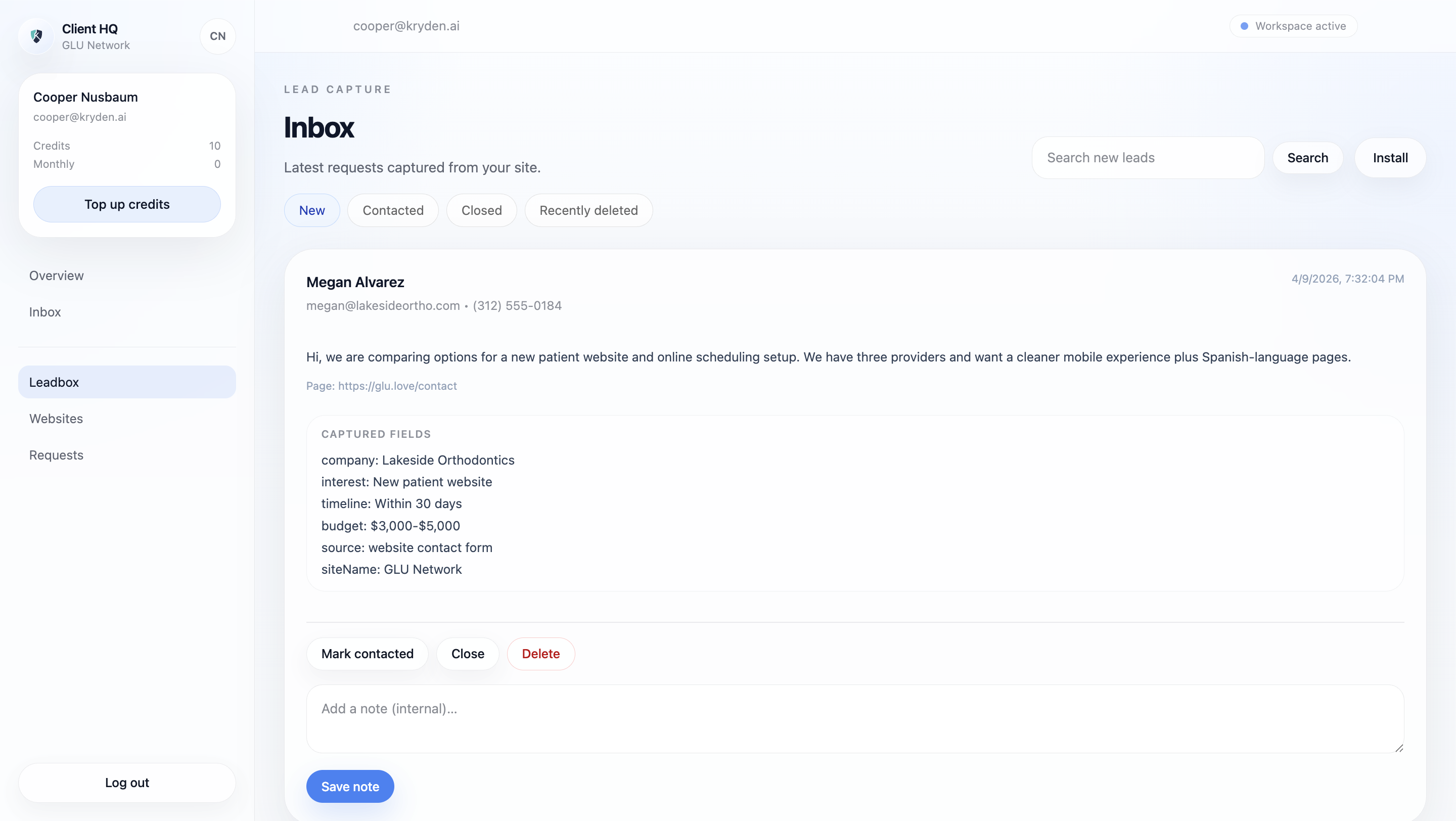
Task: Click the Client HQ shield logo icon
Action: coord(37,36)
